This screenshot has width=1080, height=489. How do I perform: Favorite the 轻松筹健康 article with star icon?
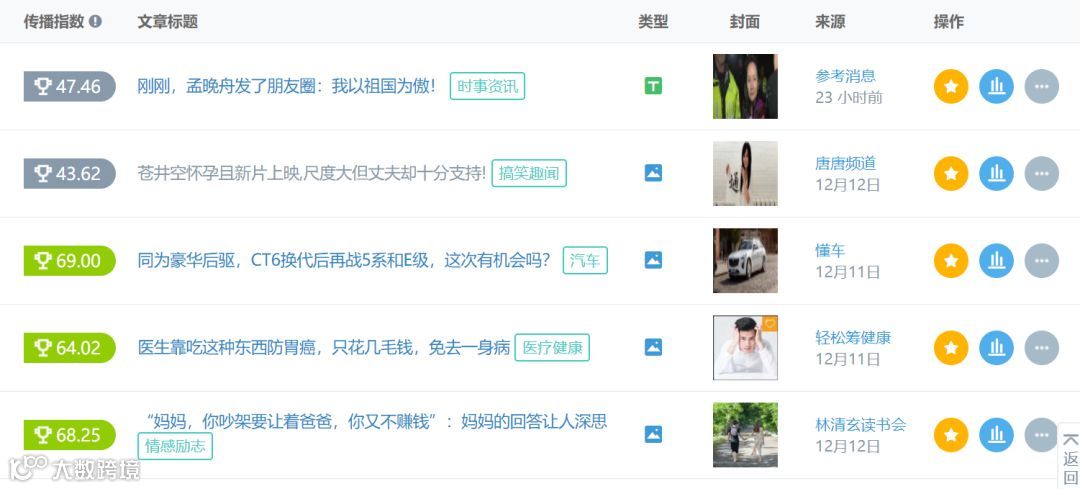pyautogui.click(x=951, y=348)
